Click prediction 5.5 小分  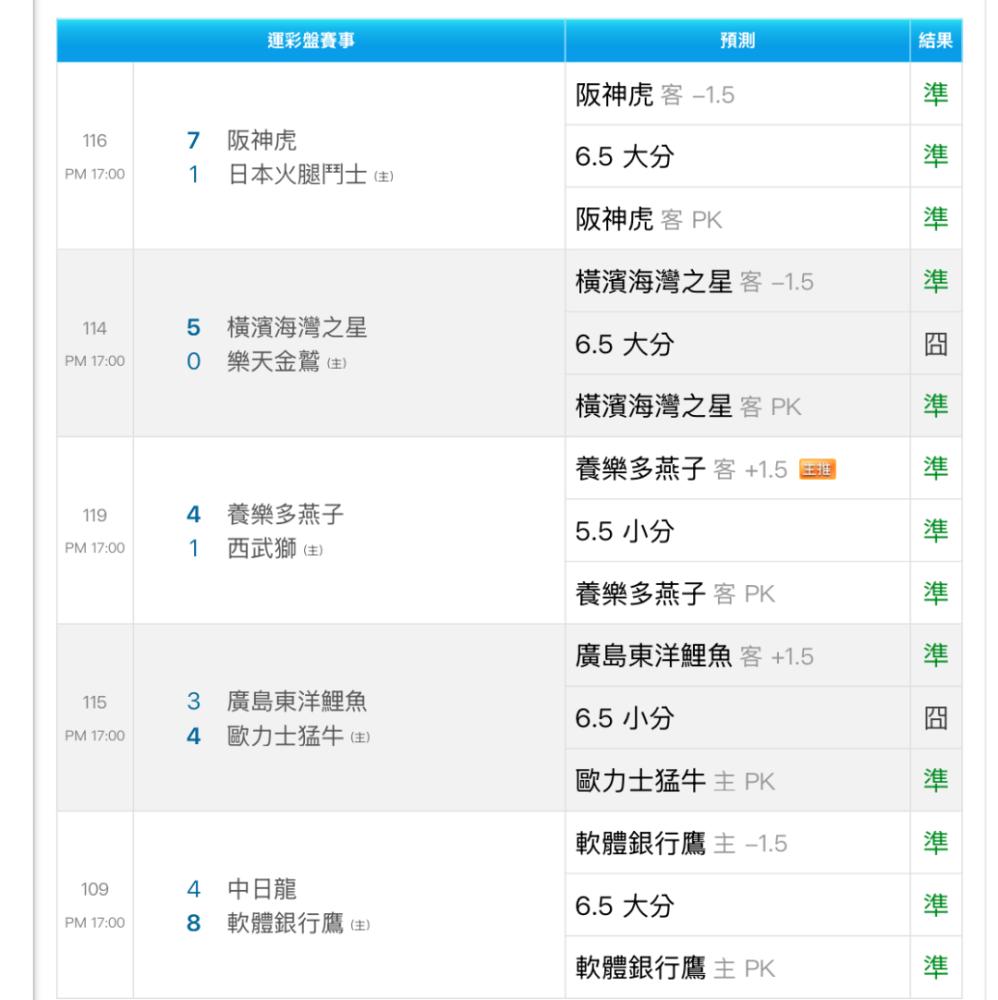624,531
